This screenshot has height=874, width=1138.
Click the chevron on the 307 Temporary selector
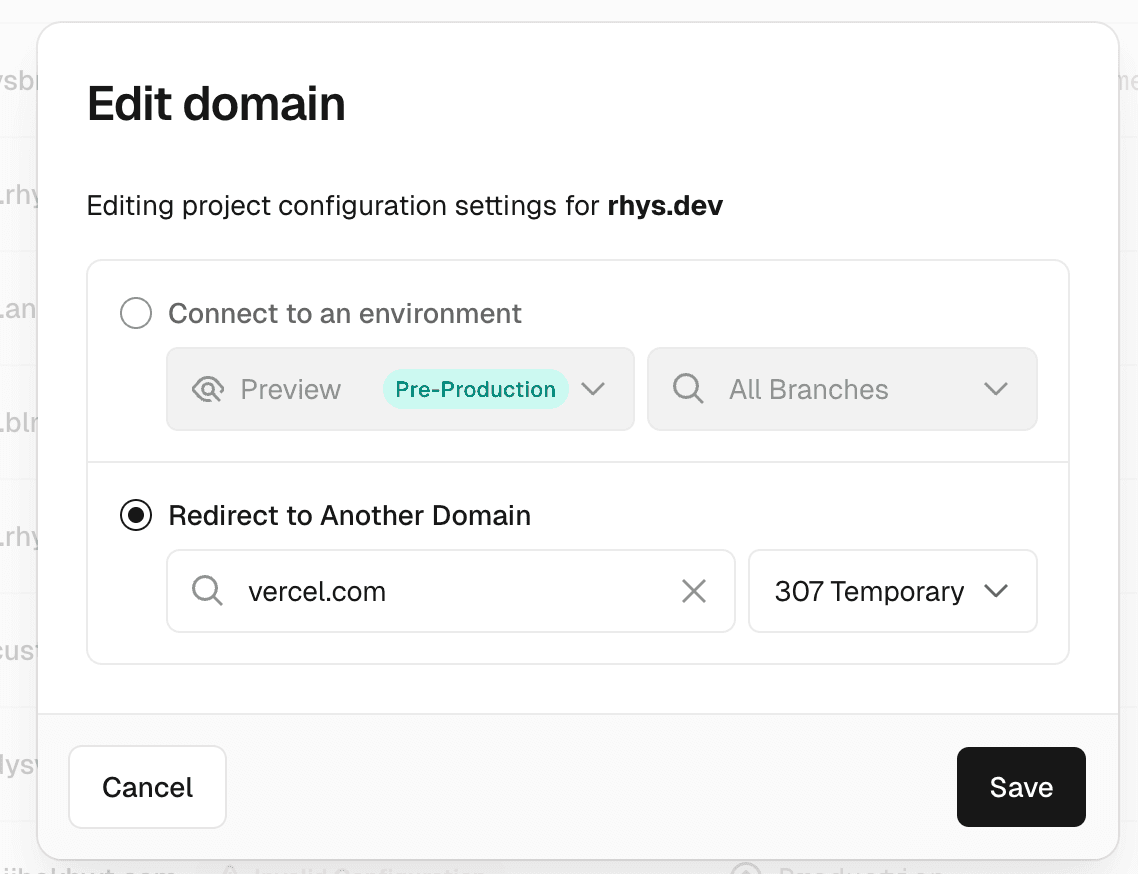[x=996, y=591]
